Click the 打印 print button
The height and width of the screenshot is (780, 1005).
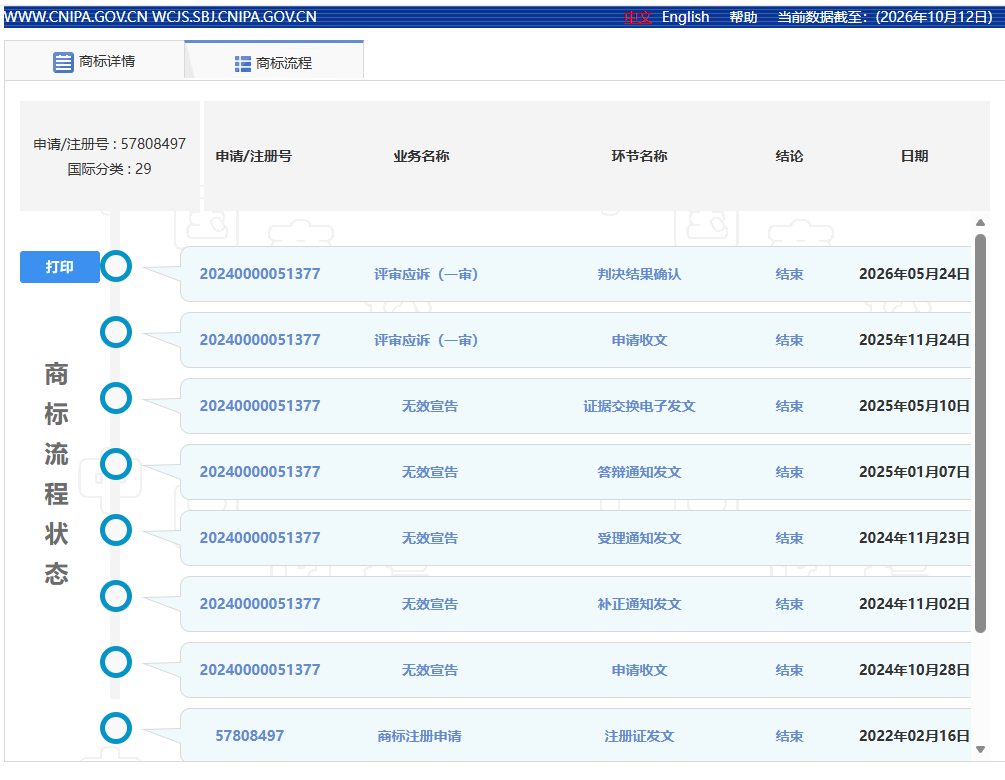coord(60,267)
